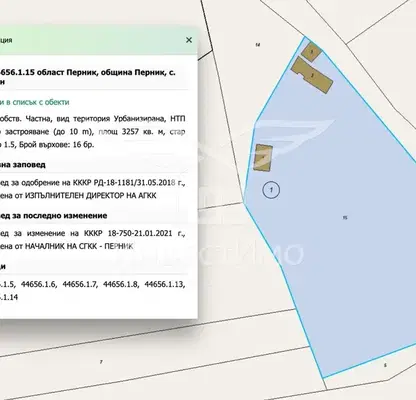Click the circled 1 marker on the parcel

pos(271,190)
